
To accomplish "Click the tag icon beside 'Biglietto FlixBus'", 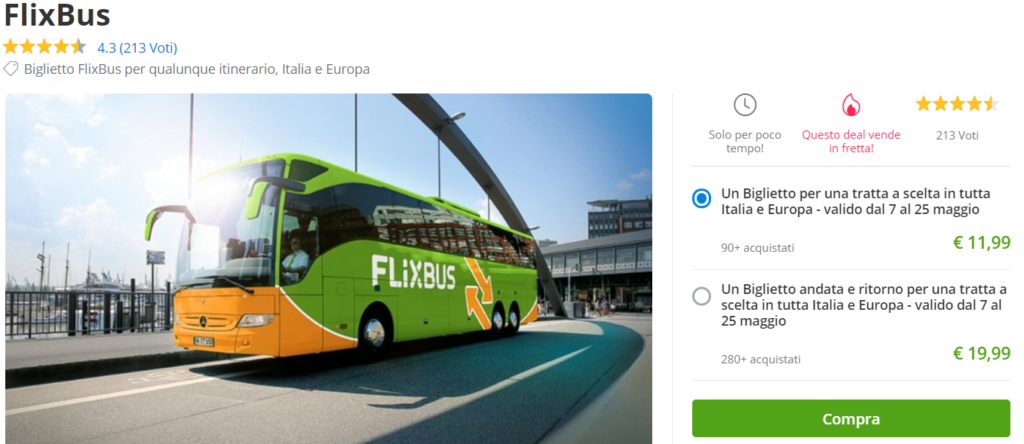I will [x=11, y=69].
